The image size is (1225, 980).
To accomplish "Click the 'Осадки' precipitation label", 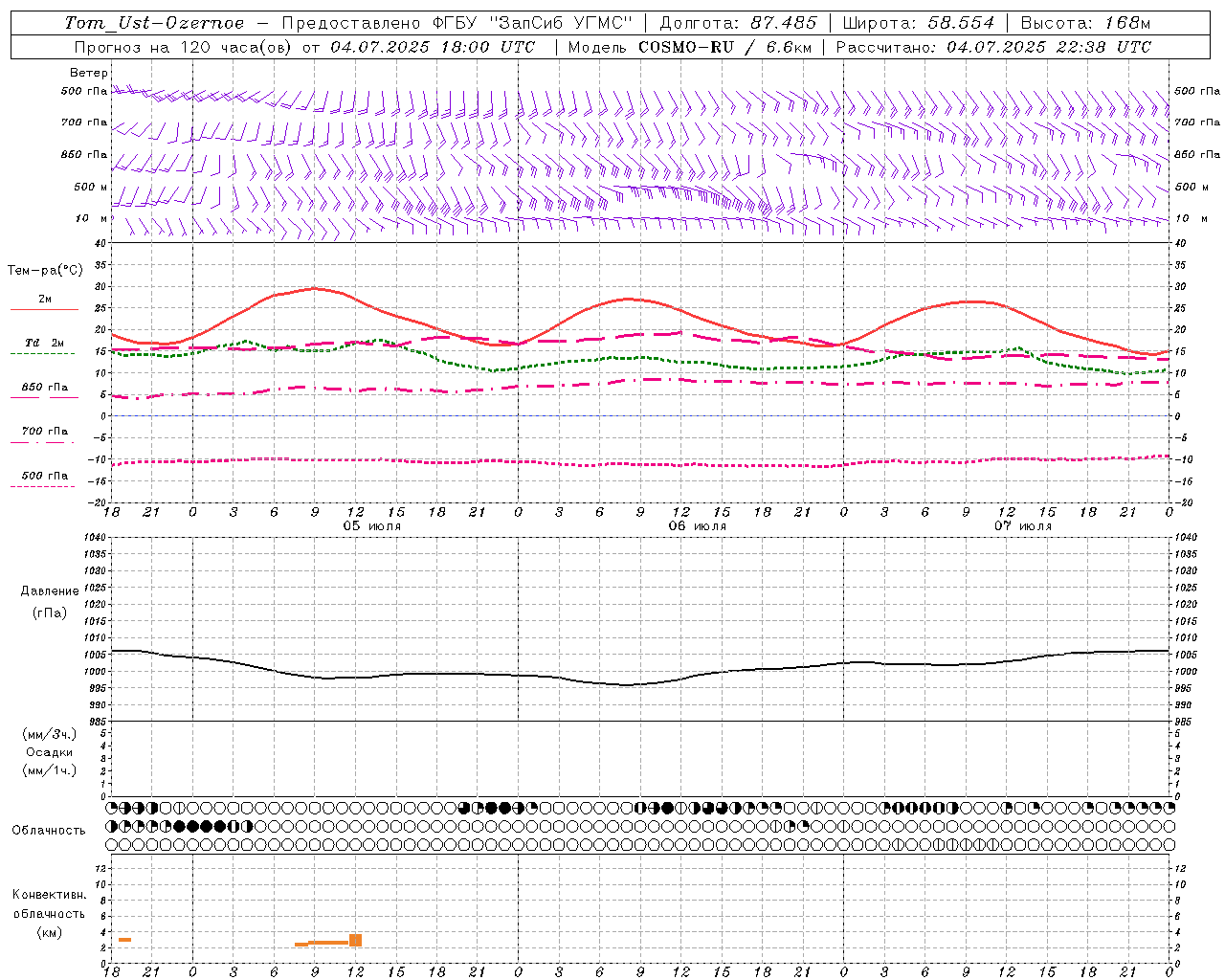I will (x=50, y=752).
